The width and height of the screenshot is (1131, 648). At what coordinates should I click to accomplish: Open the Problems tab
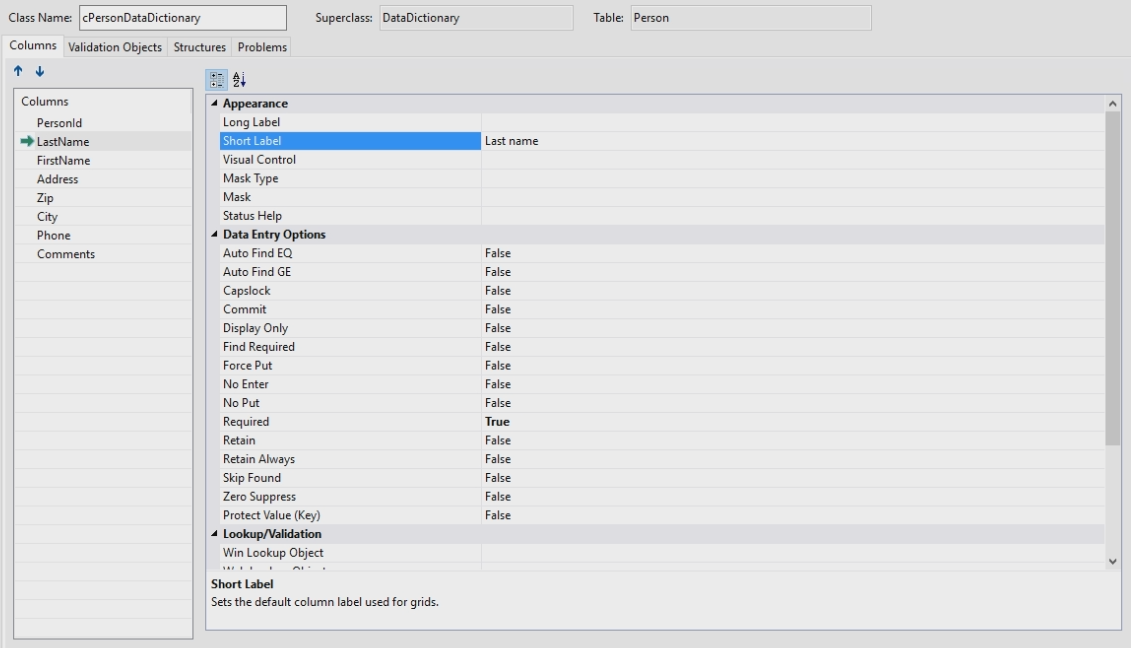pyautogui.click(x=262, y=47)
